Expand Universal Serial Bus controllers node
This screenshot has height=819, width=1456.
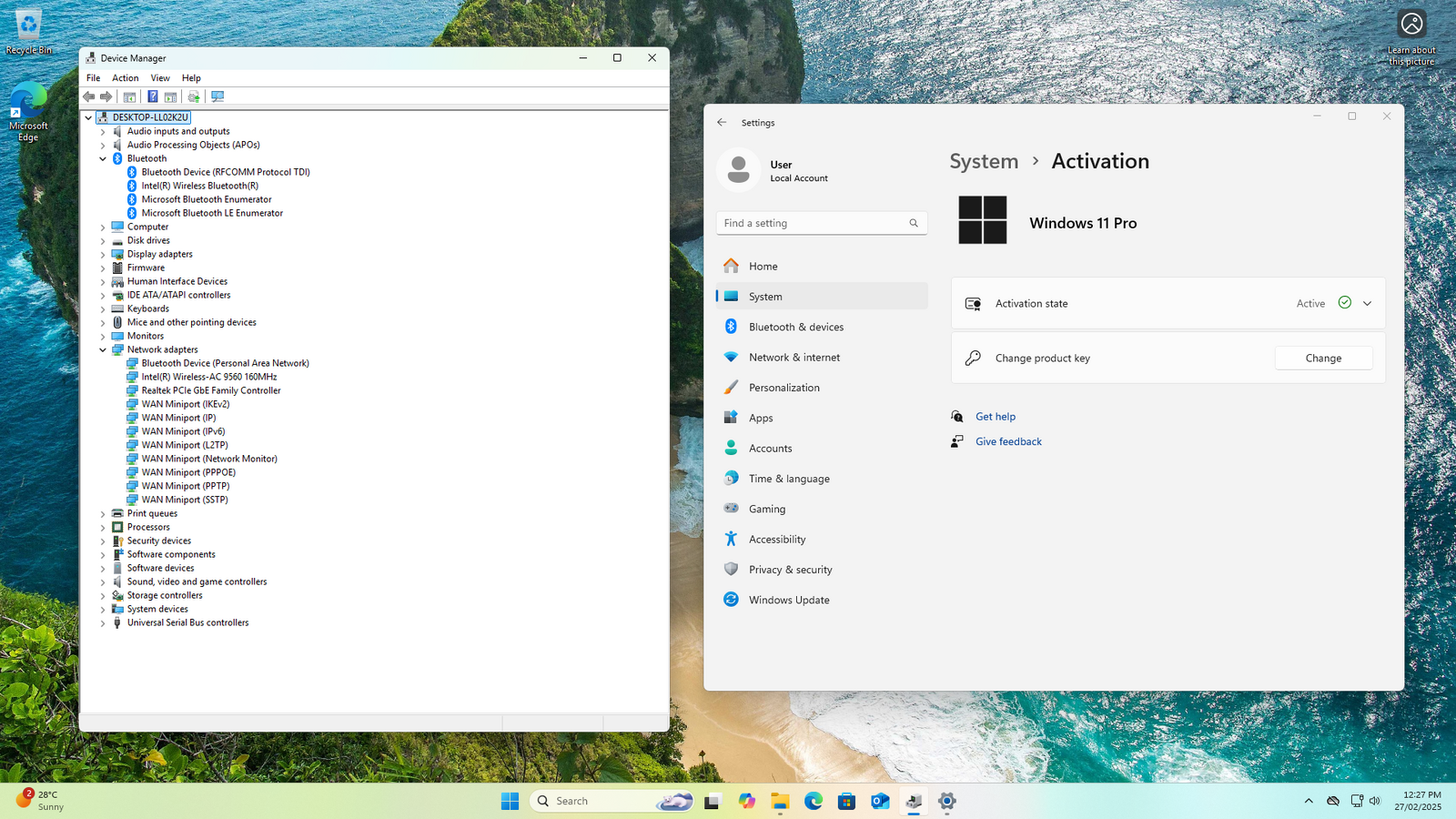(103, 622)
